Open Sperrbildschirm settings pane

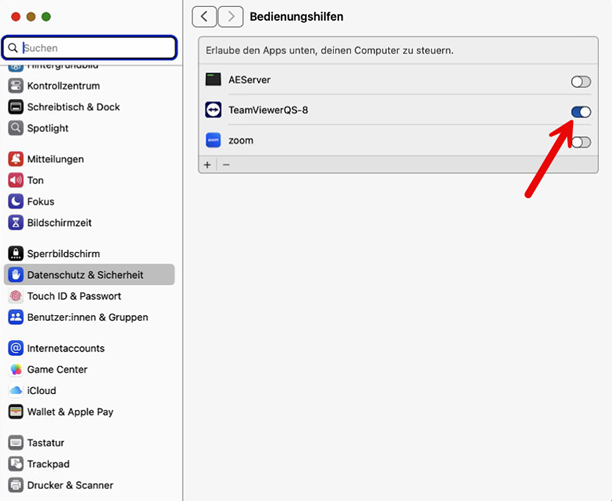click(63, 254)
